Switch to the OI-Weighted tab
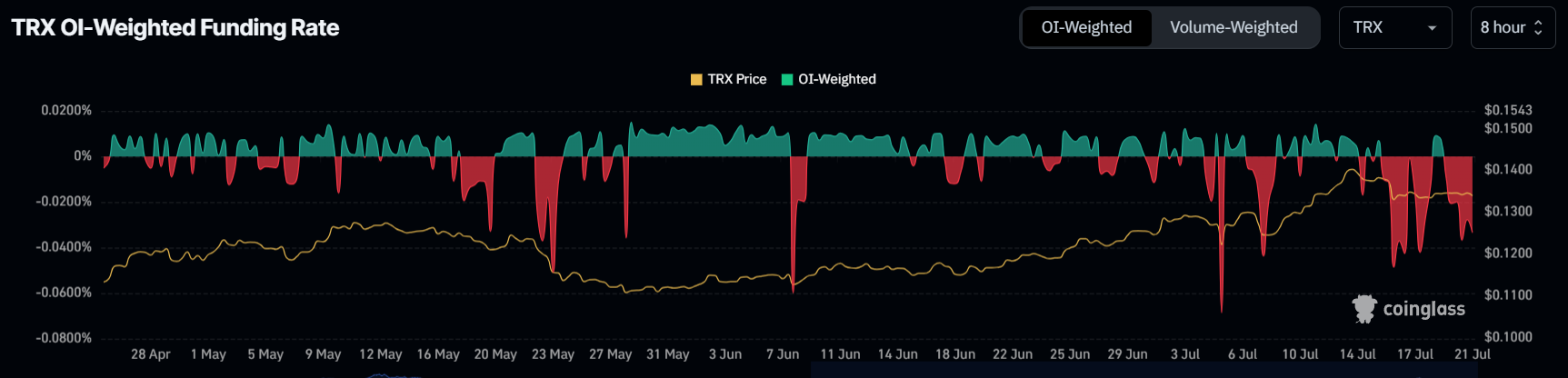The width and height of the screenshot is (1568, 378). [x=1087, y=27]
